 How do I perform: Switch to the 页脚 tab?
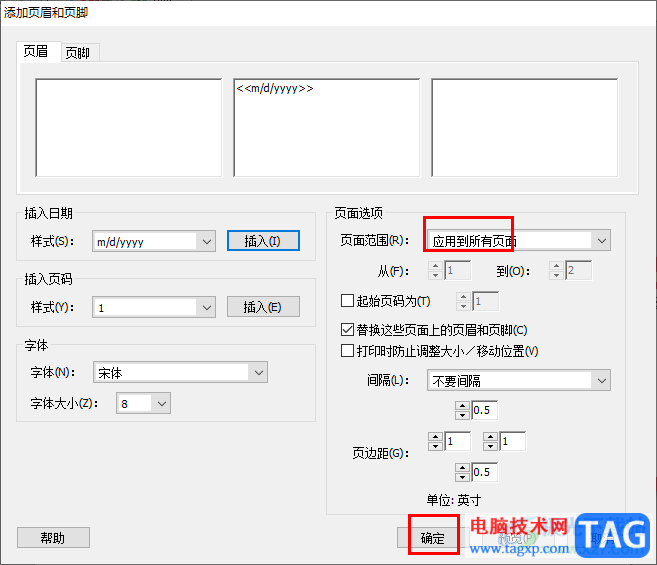pyautogui.click(x=78, y=53)
